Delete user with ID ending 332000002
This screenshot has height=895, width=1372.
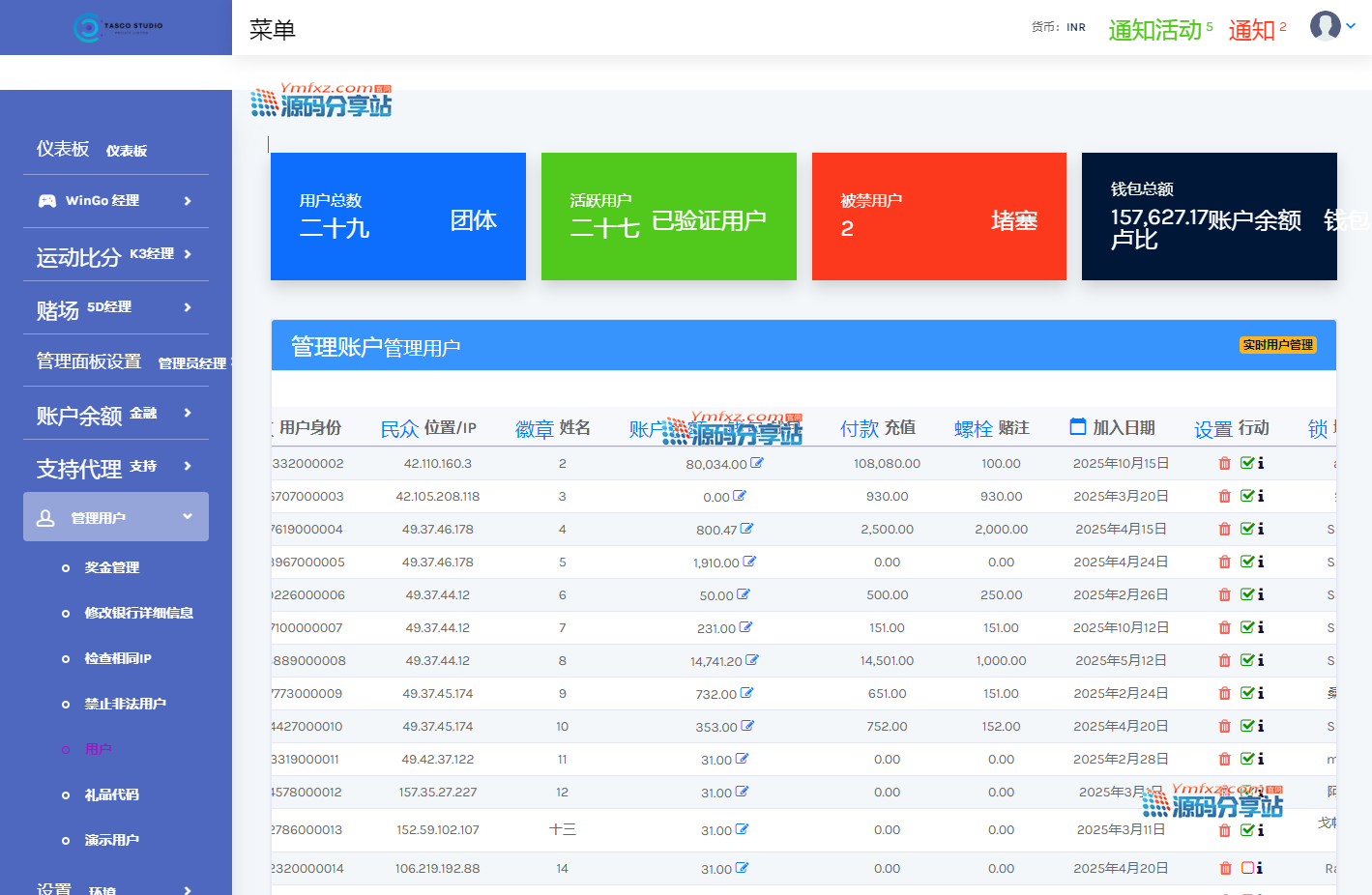pyautogui.click(x=1224, y=464)
